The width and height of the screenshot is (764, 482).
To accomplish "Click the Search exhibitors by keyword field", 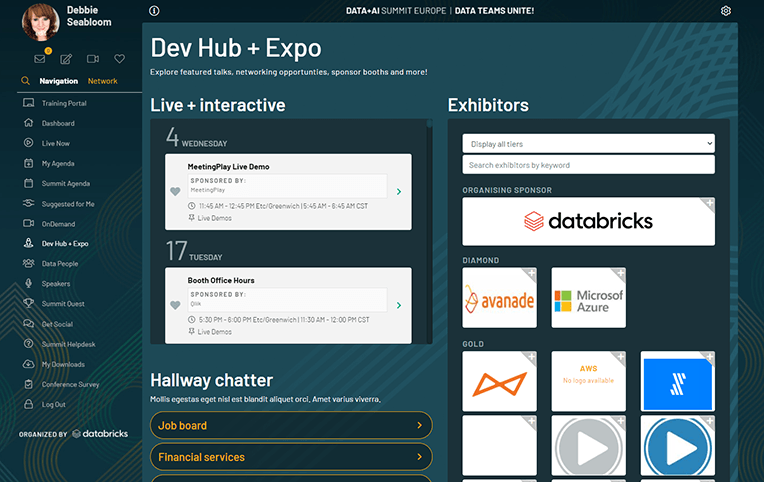I will point(588,165).
